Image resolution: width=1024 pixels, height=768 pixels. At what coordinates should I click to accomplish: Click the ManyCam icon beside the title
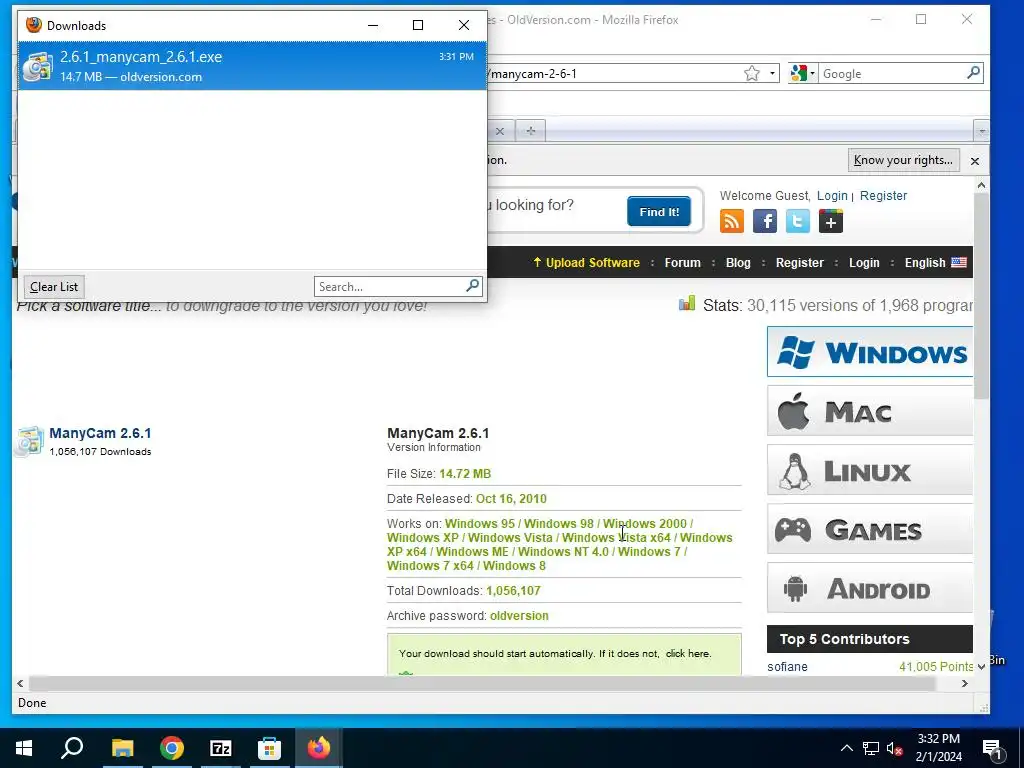30,441
